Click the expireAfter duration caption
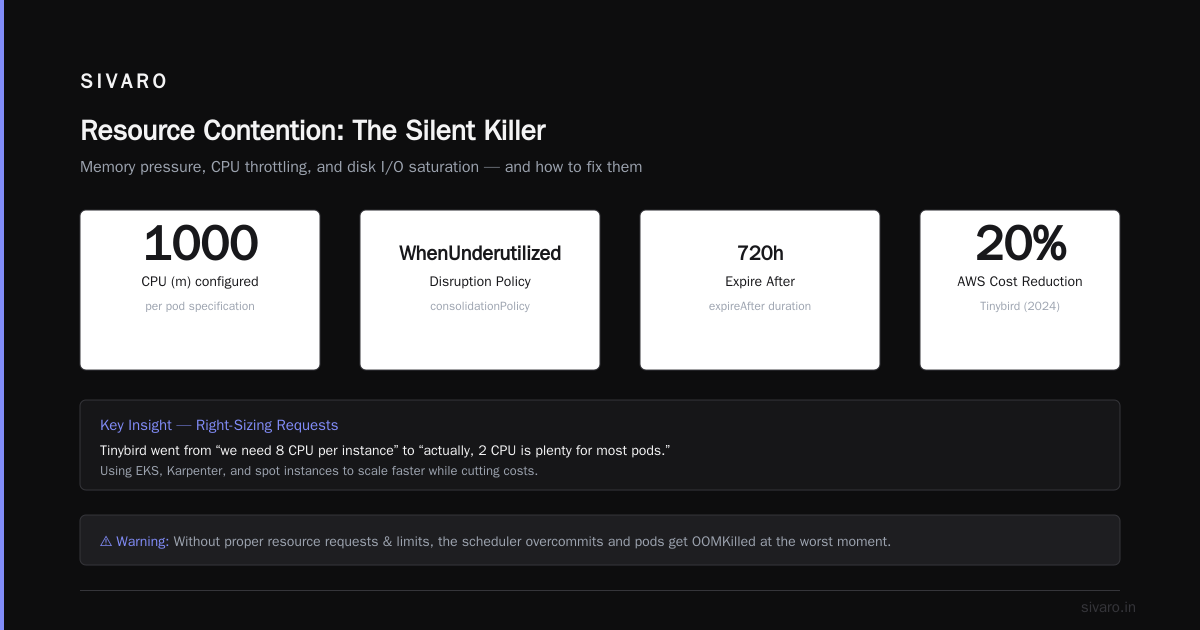 pos(760,306)
